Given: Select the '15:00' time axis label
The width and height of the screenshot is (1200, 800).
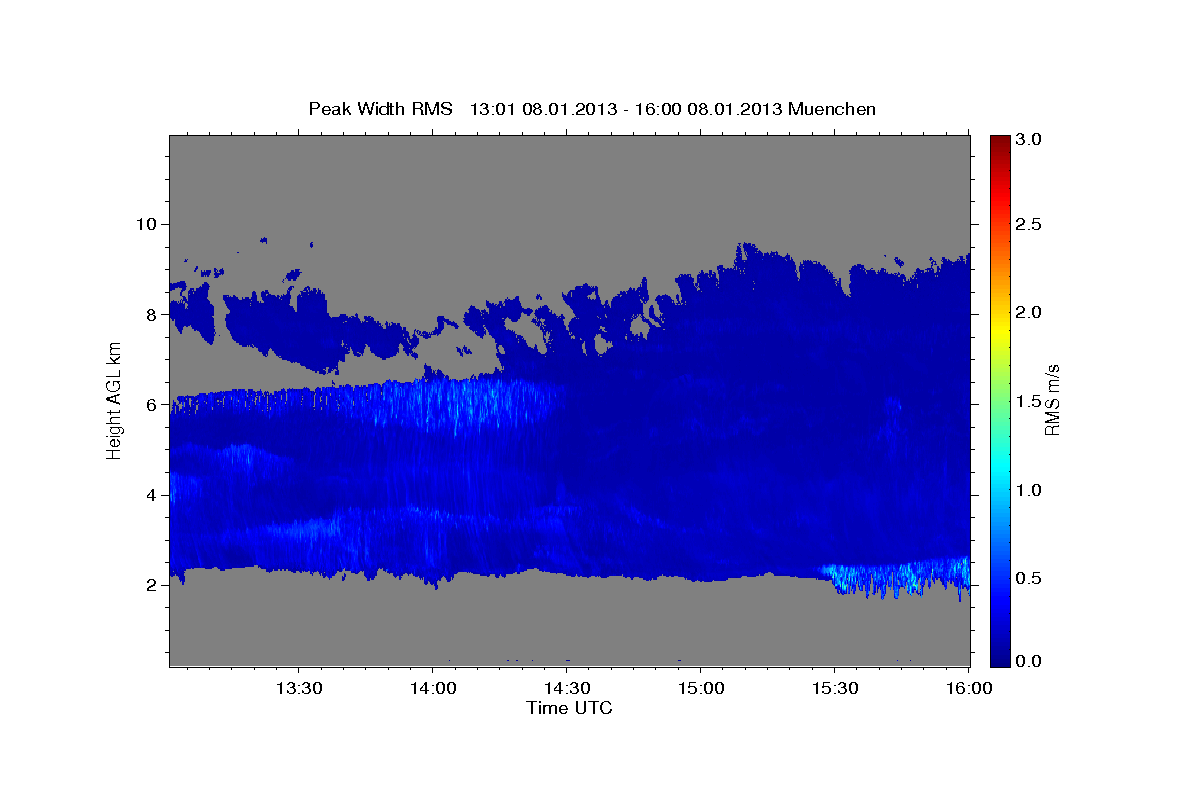Looking at the screenshot, I should coord(700,689).
